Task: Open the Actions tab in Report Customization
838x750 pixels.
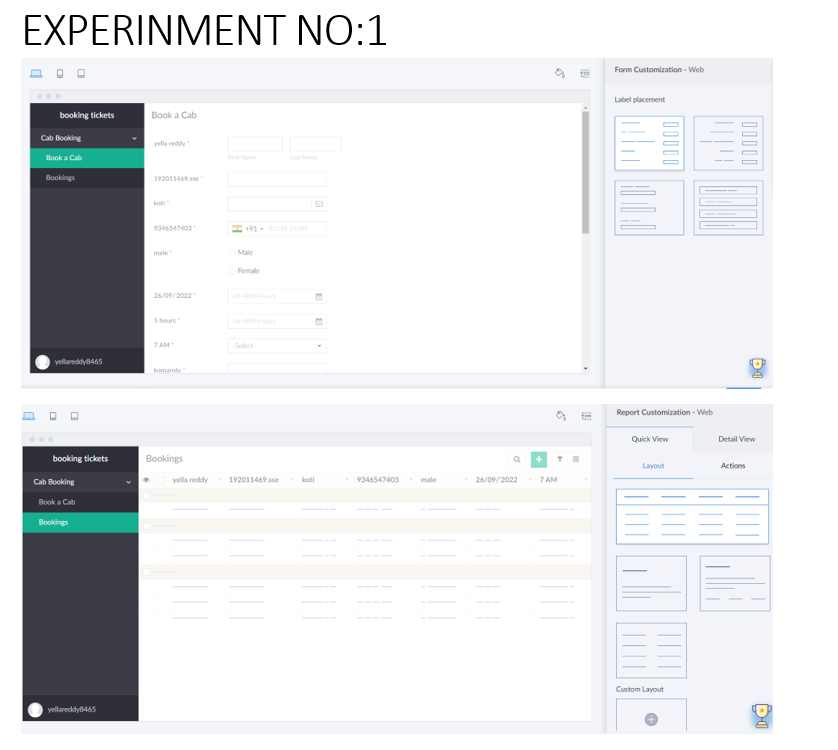Action: pyautogui.click(x=734, y=466)
